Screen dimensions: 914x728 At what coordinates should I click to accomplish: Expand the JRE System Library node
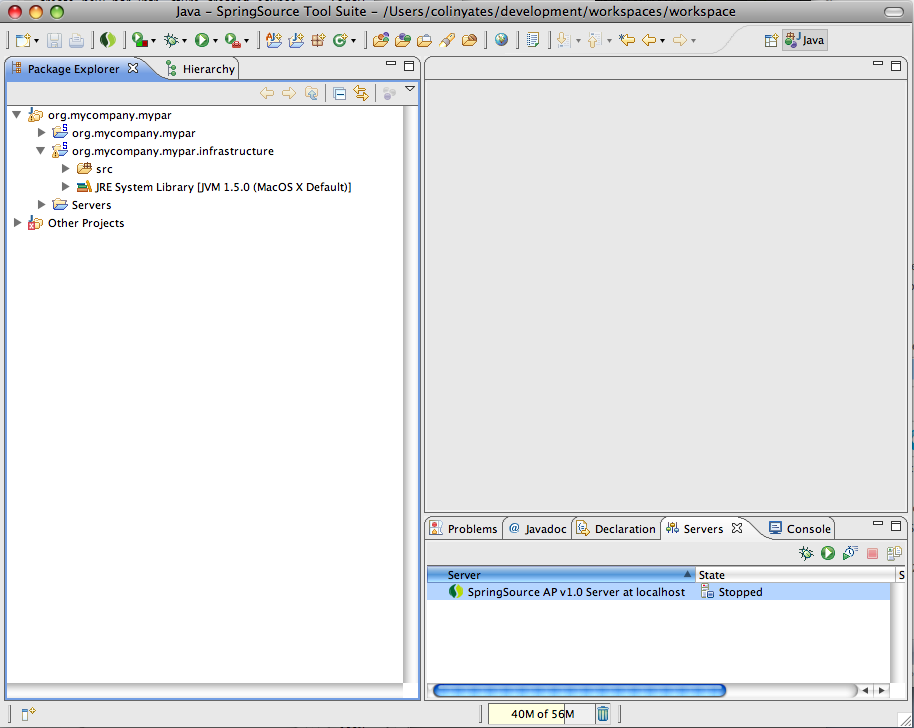click(x=65, y=187)
